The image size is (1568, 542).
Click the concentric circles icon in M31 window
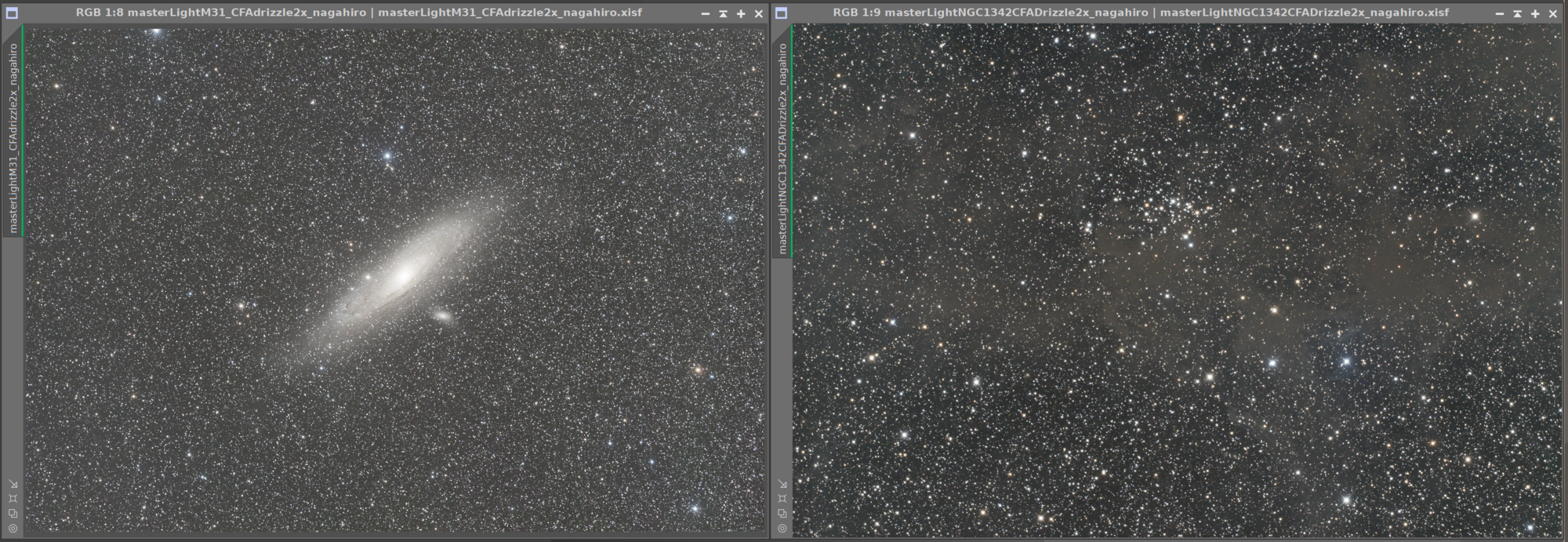click(13, 529)
